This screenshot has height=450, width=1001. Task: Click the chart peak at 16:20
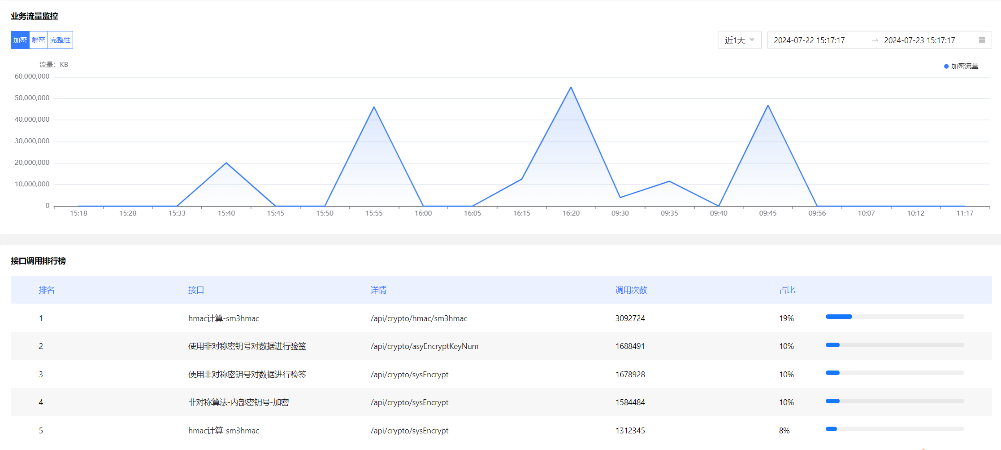571,88
